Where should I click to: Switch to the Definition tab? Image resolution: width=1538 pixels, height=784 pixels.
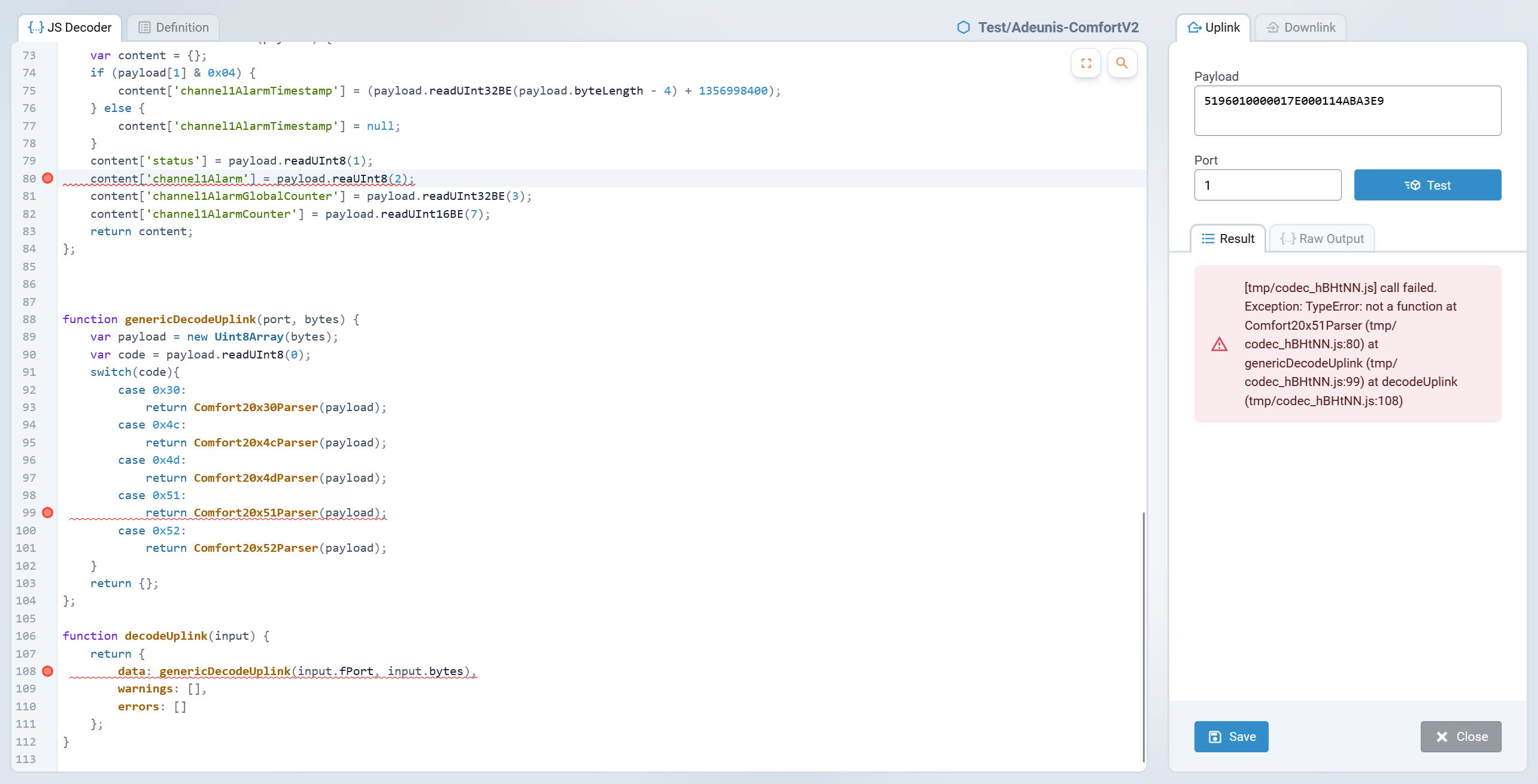click(174, 28)
